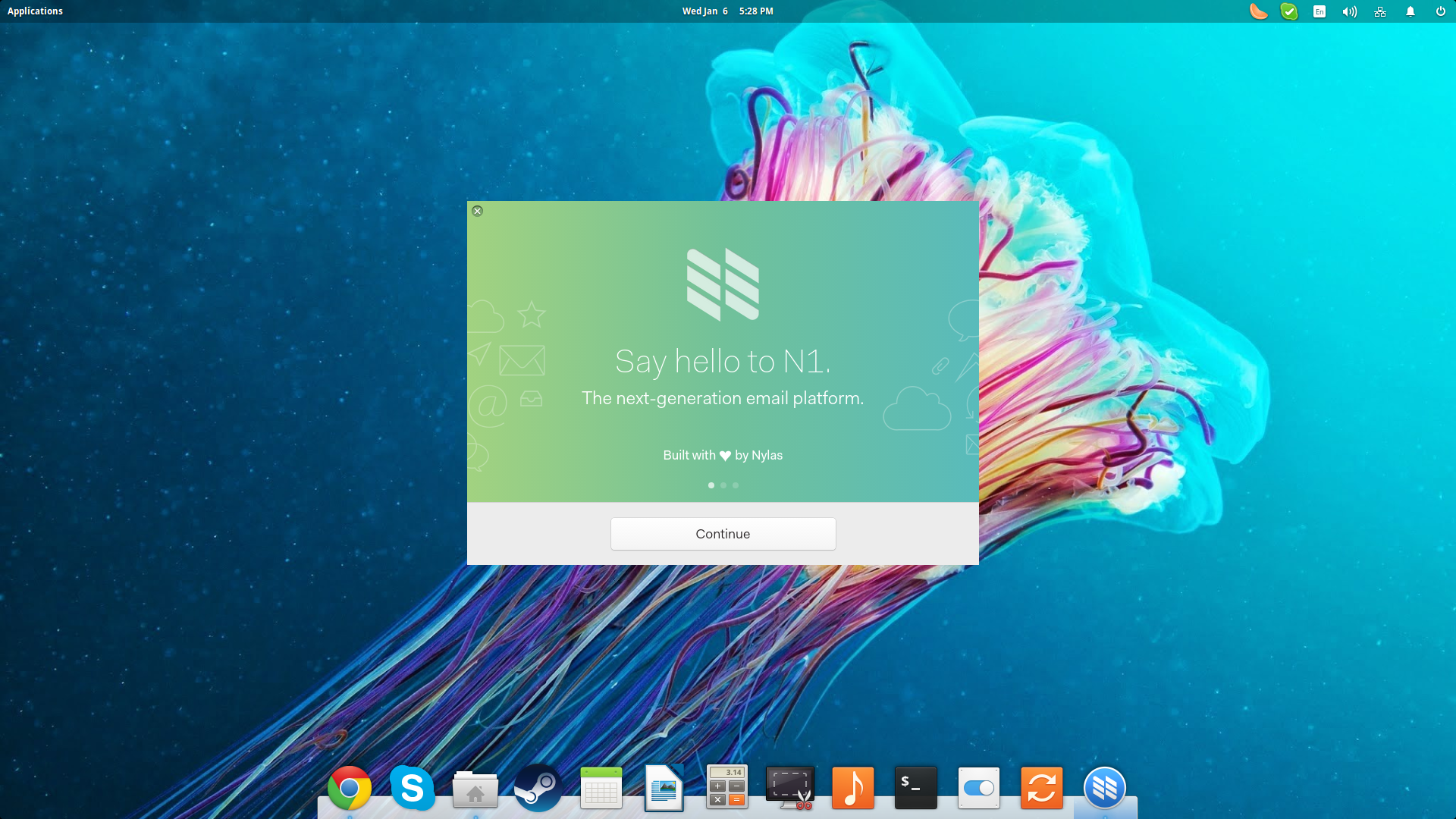1456x819 pixels.
Task: Open the sound volume indicator
Action: coord(1350,11)
